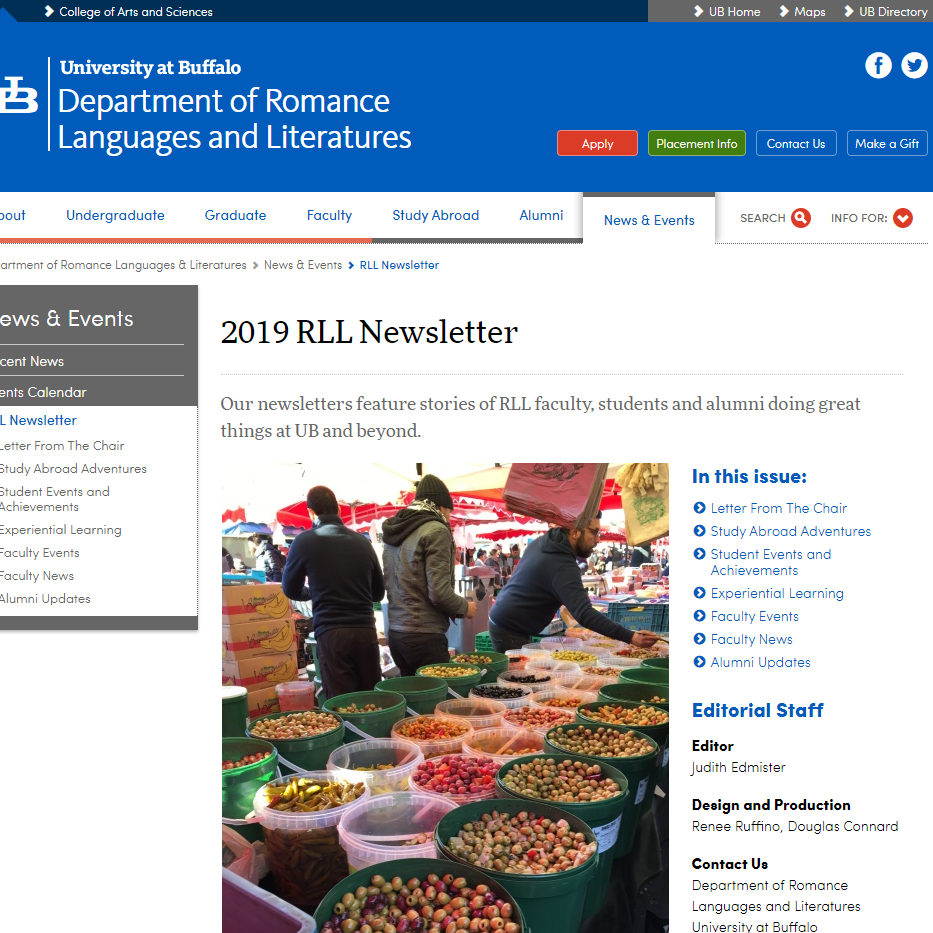Viewport: 933px width, 933px height.
Task: Select Student Events and Achievements in sidebar
Action: (x=55, y=499)
